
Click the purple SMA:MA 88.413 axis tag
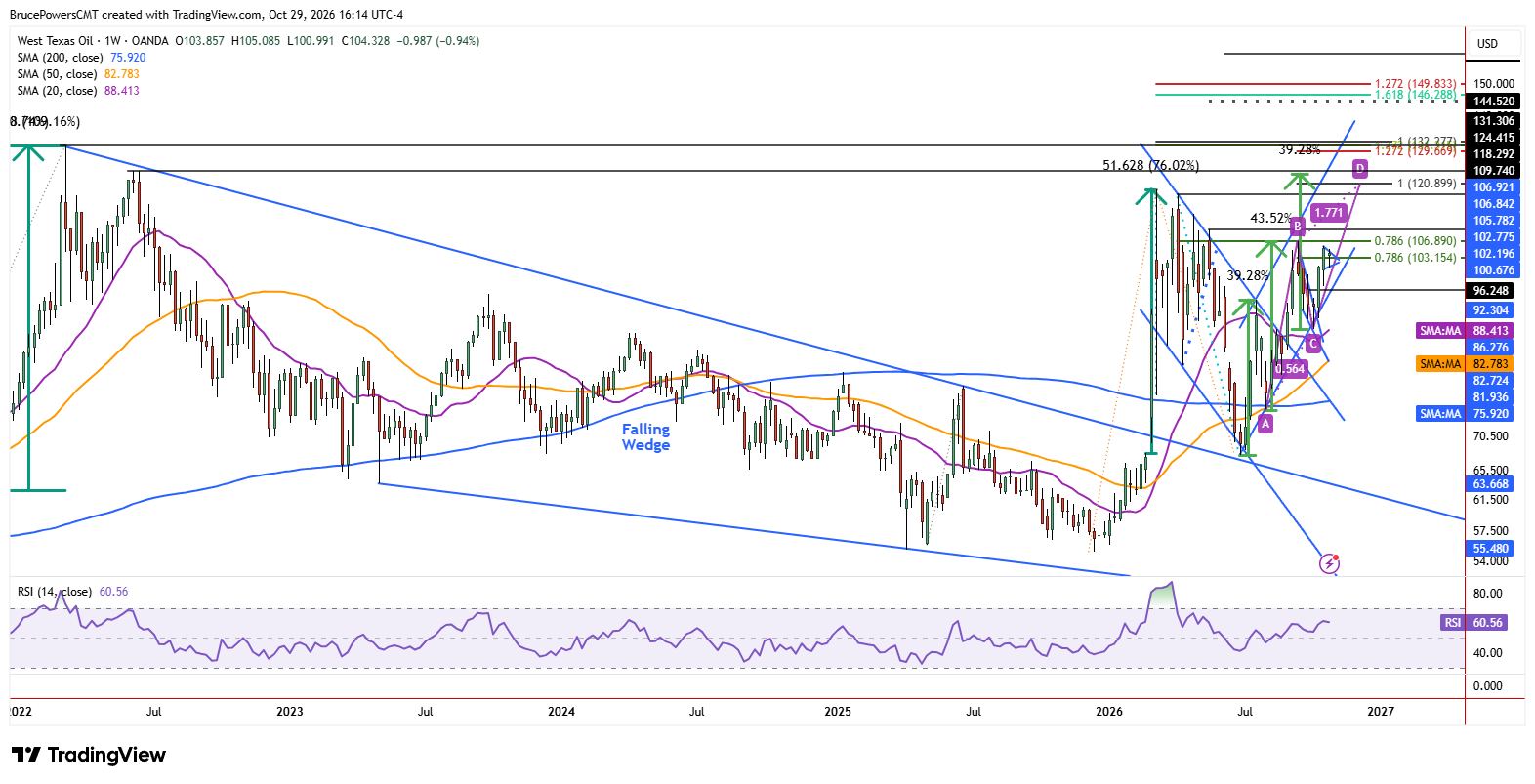coord(1463,331)
